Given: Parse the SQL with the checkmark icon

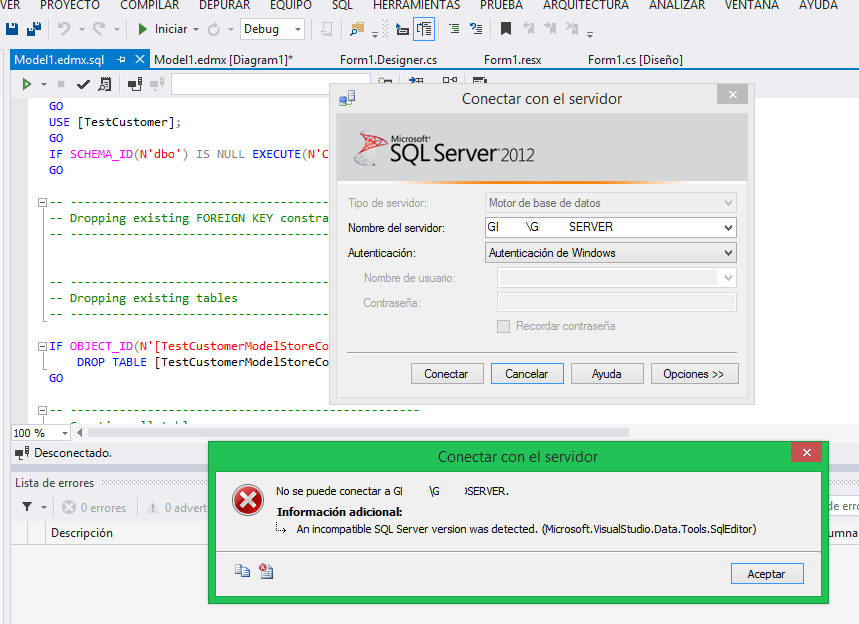Looking at the screenshot, I should (x=83, y=84).
